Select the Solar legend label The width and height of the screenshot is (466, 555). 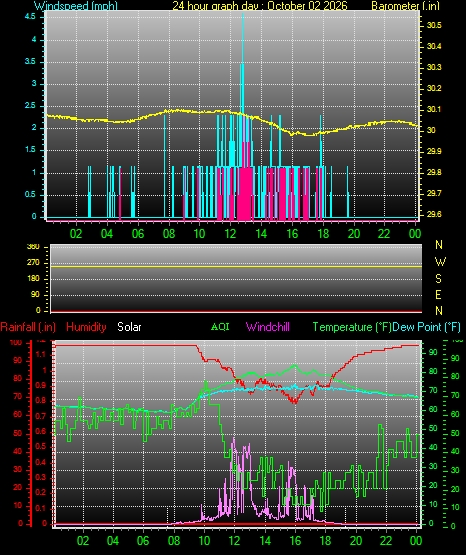click(x=129, y=327)
